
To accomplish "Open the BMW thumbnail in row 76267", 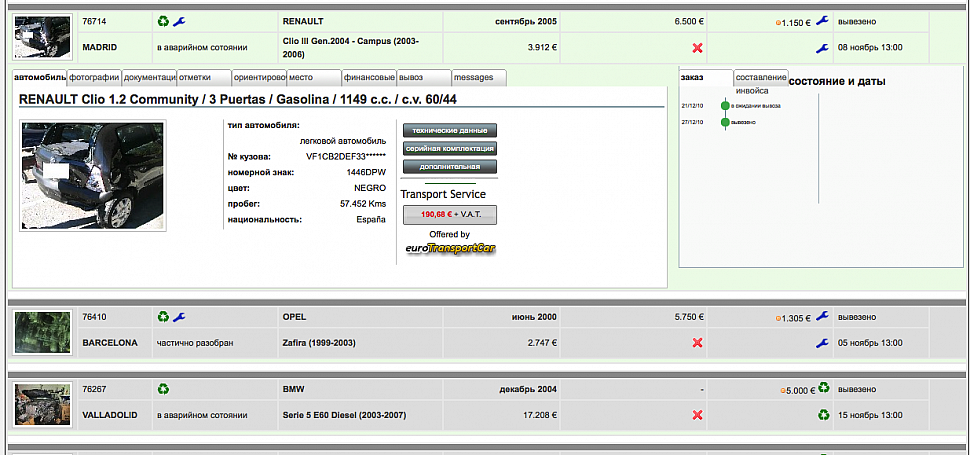I will [x=43, y=405].
